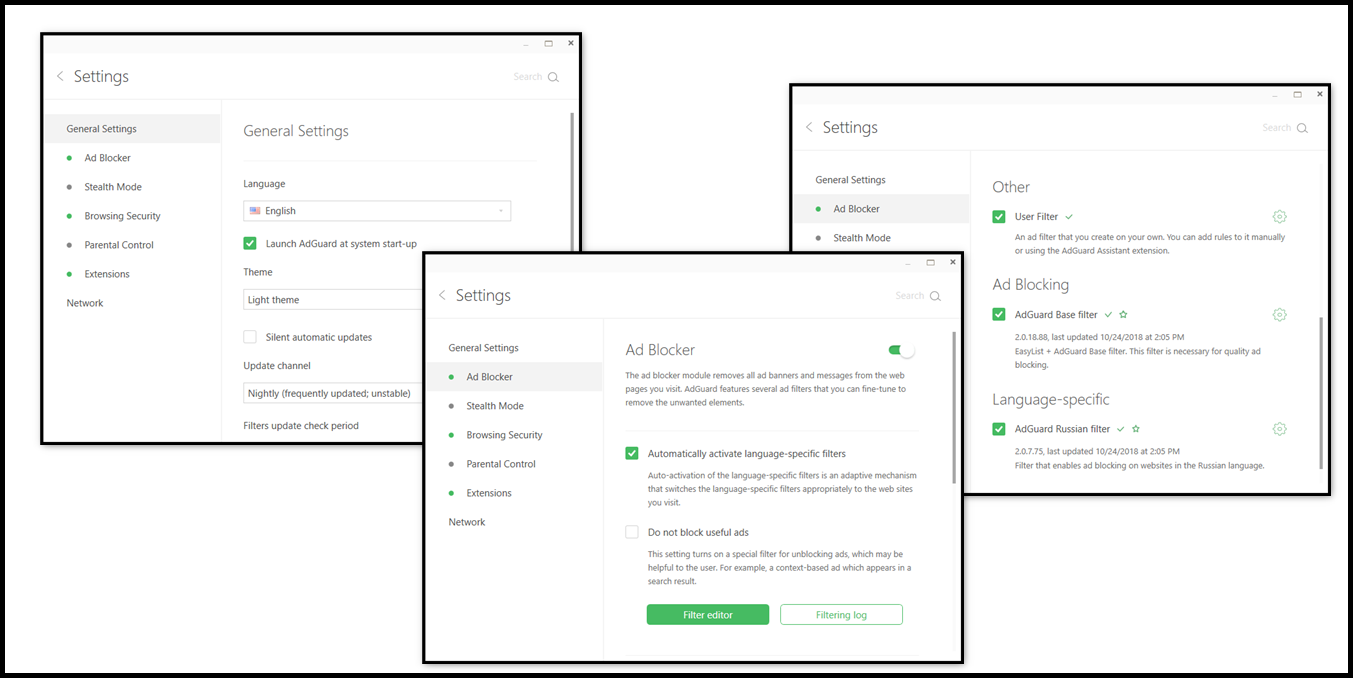Image resolution: width=1353 pixels, height=678 pixels.
Task: Click the green check mark beside AdGuard Base filter
Action: tap(1108, 315)
